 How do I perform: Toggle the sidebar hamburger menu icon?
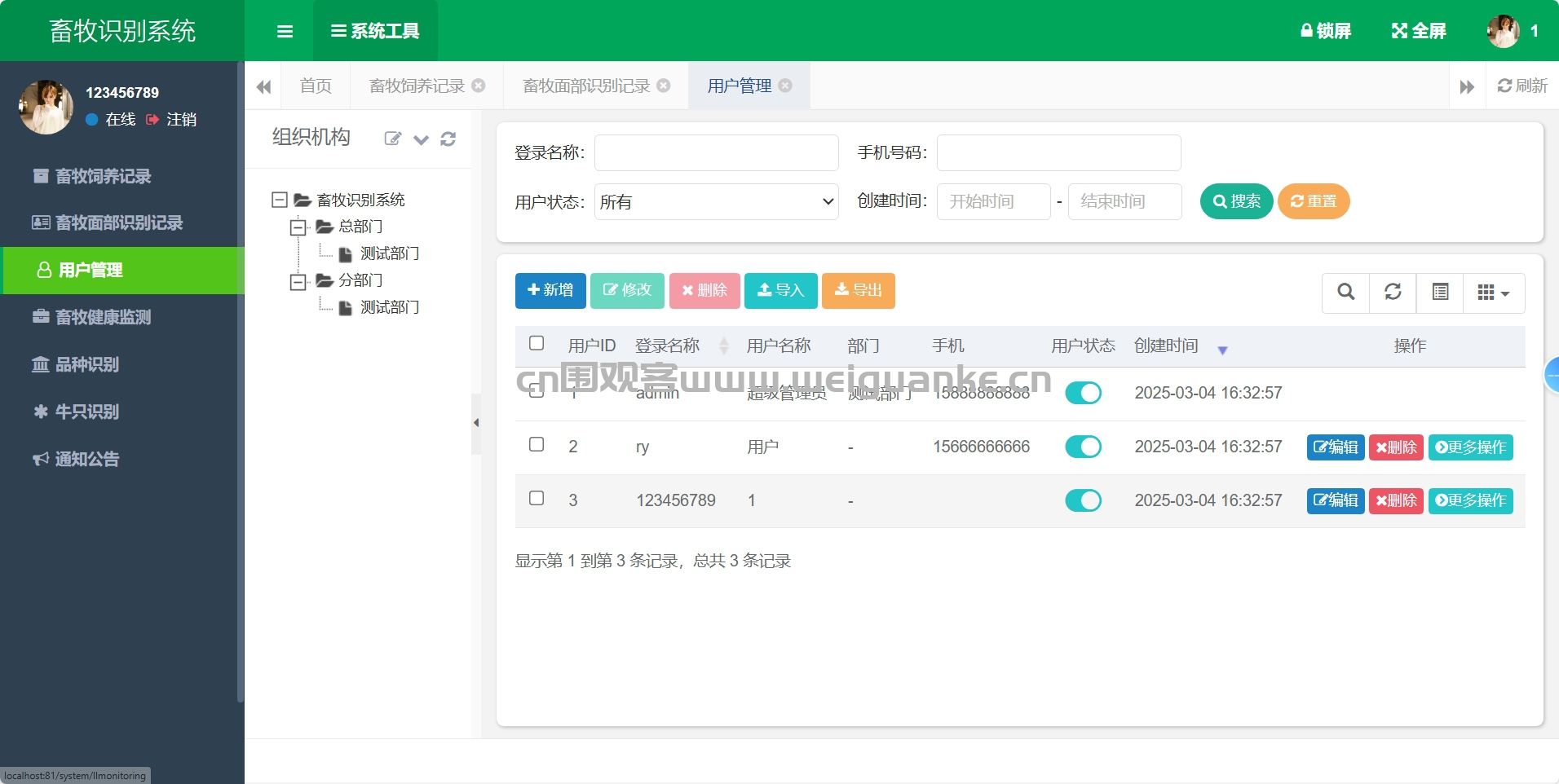[285, 31]
